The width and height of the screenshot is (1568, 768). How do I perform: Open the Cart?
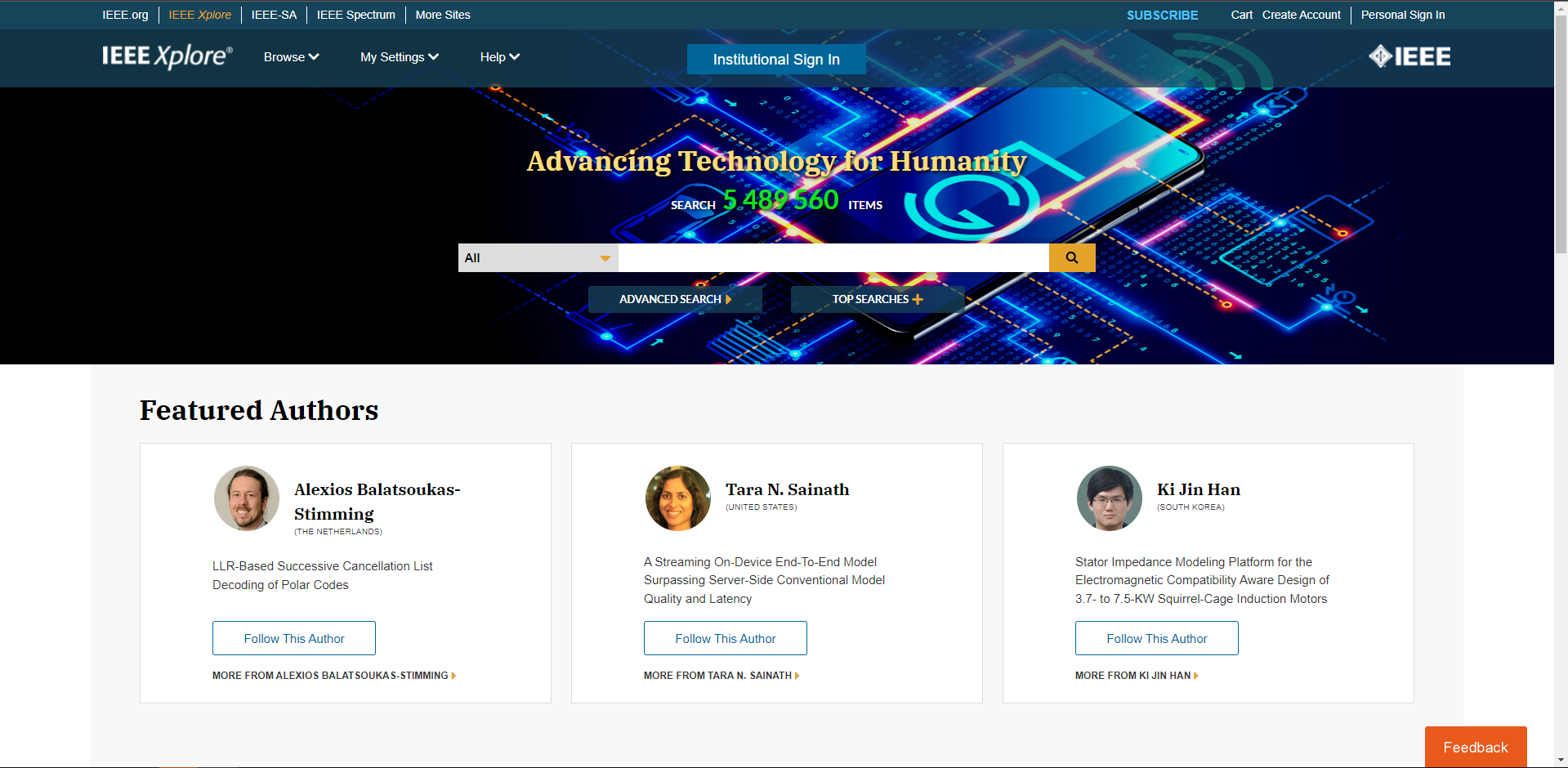coord(1242,15)
